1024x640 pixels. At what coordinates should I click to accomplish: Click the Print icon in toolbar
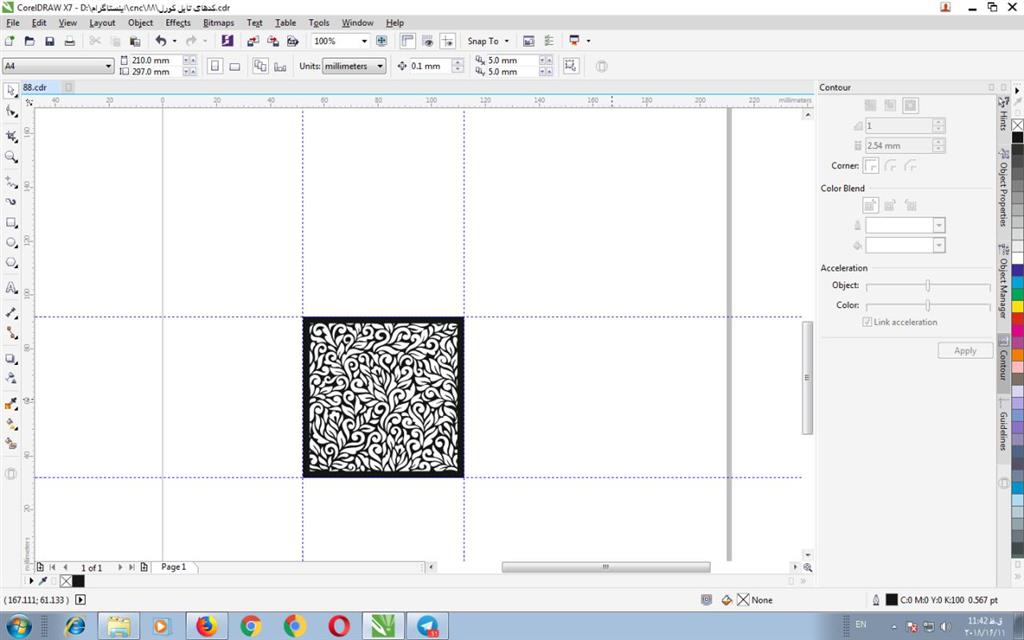tap(69, 41)
